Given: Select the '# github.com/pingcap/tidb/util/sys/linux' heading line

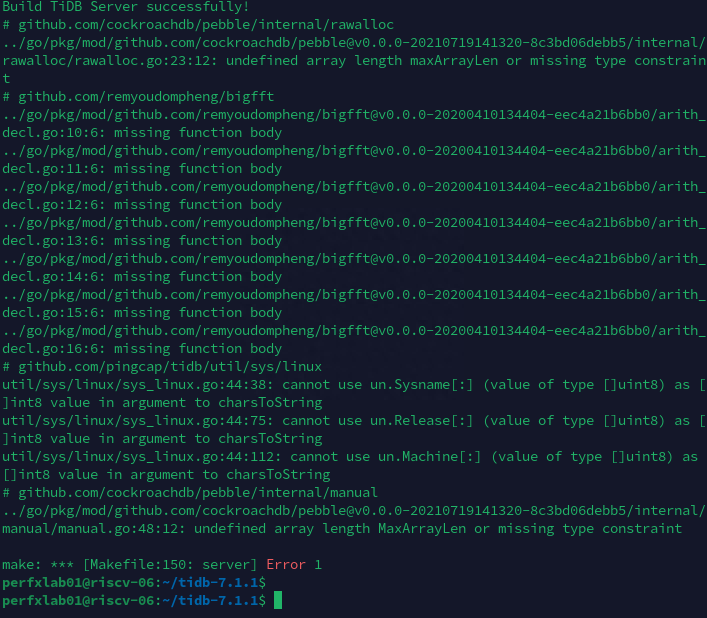Looking at the screenshot, I should pyautogui.click(x=162, y=366).
